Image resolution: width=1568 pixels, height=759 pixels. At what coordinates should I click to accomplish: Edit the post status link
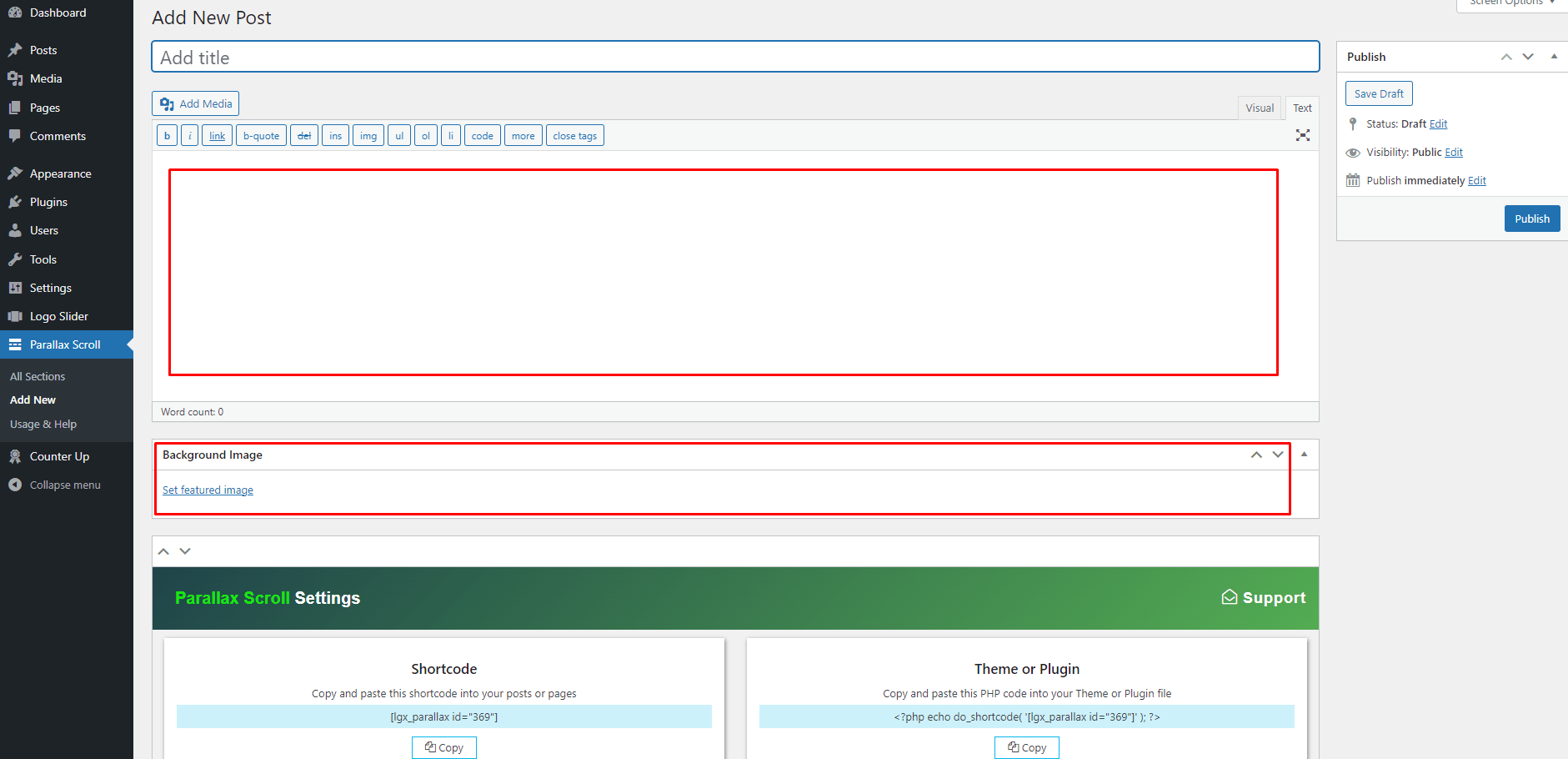[x=1439, y=124]
